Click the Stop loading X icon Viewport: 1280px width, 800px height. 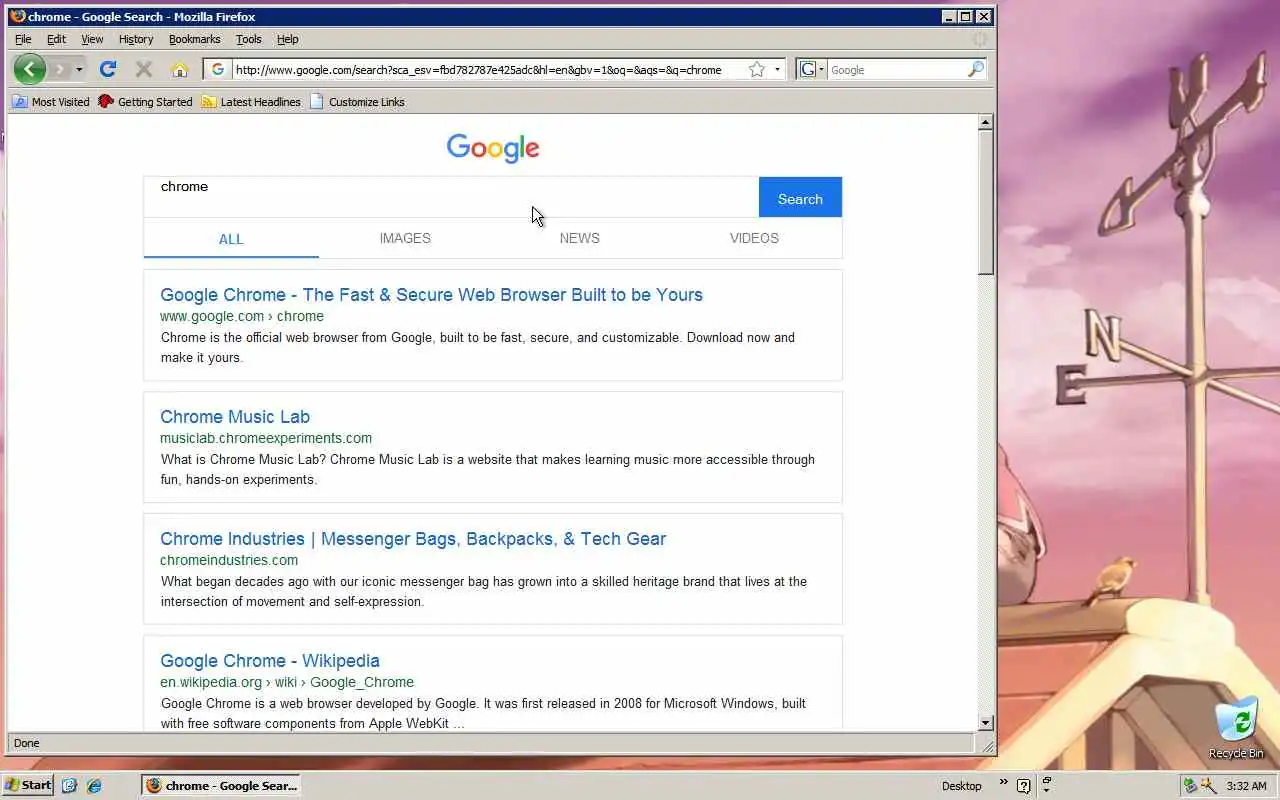pyautogui.click(x=144, y=69)
